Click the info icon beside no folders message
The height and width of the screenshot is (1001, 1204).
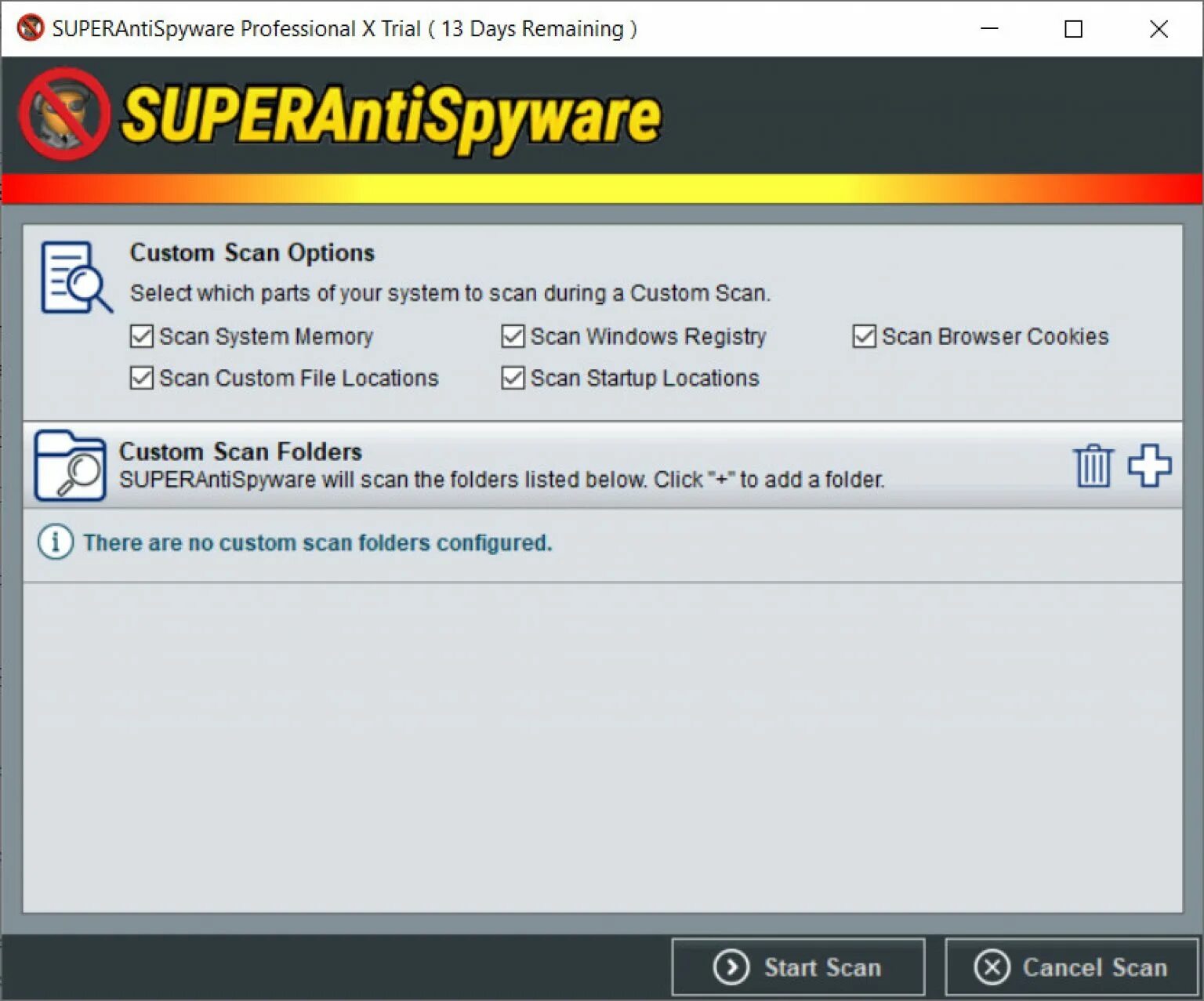[x=56, y=542]
